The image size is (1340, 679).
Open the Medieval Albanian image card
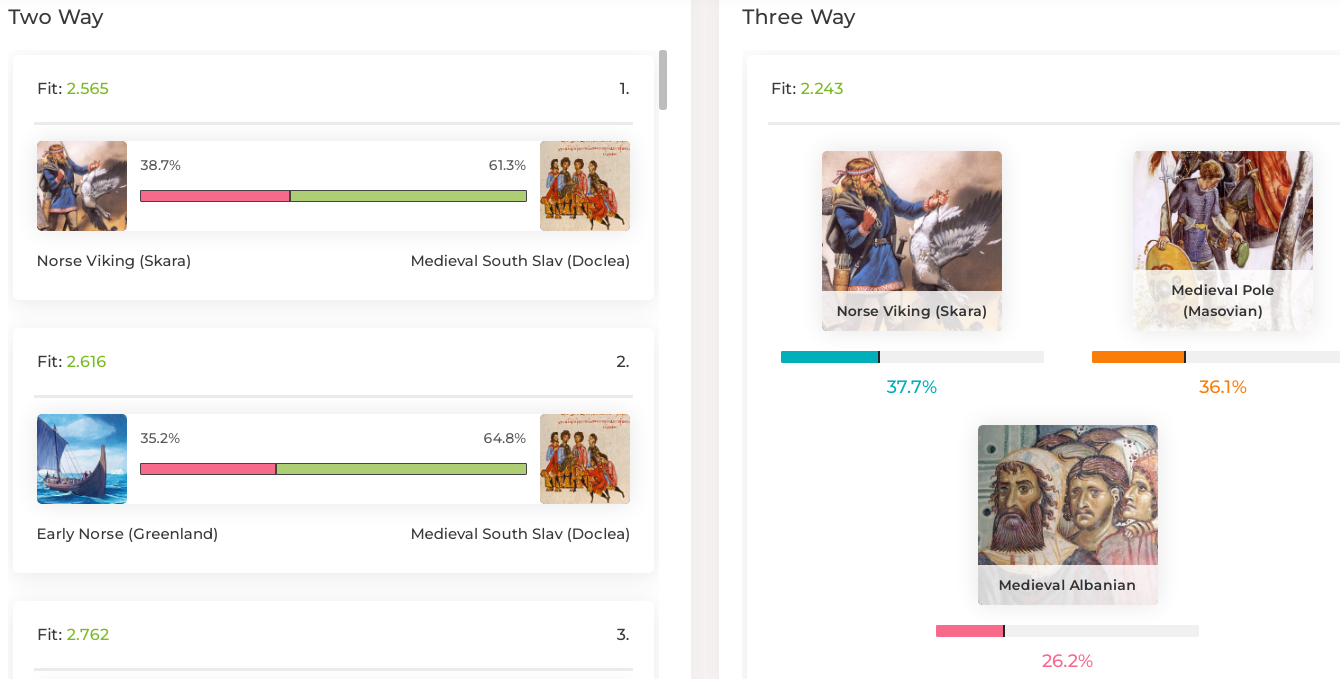click(x=1067, y=514)
